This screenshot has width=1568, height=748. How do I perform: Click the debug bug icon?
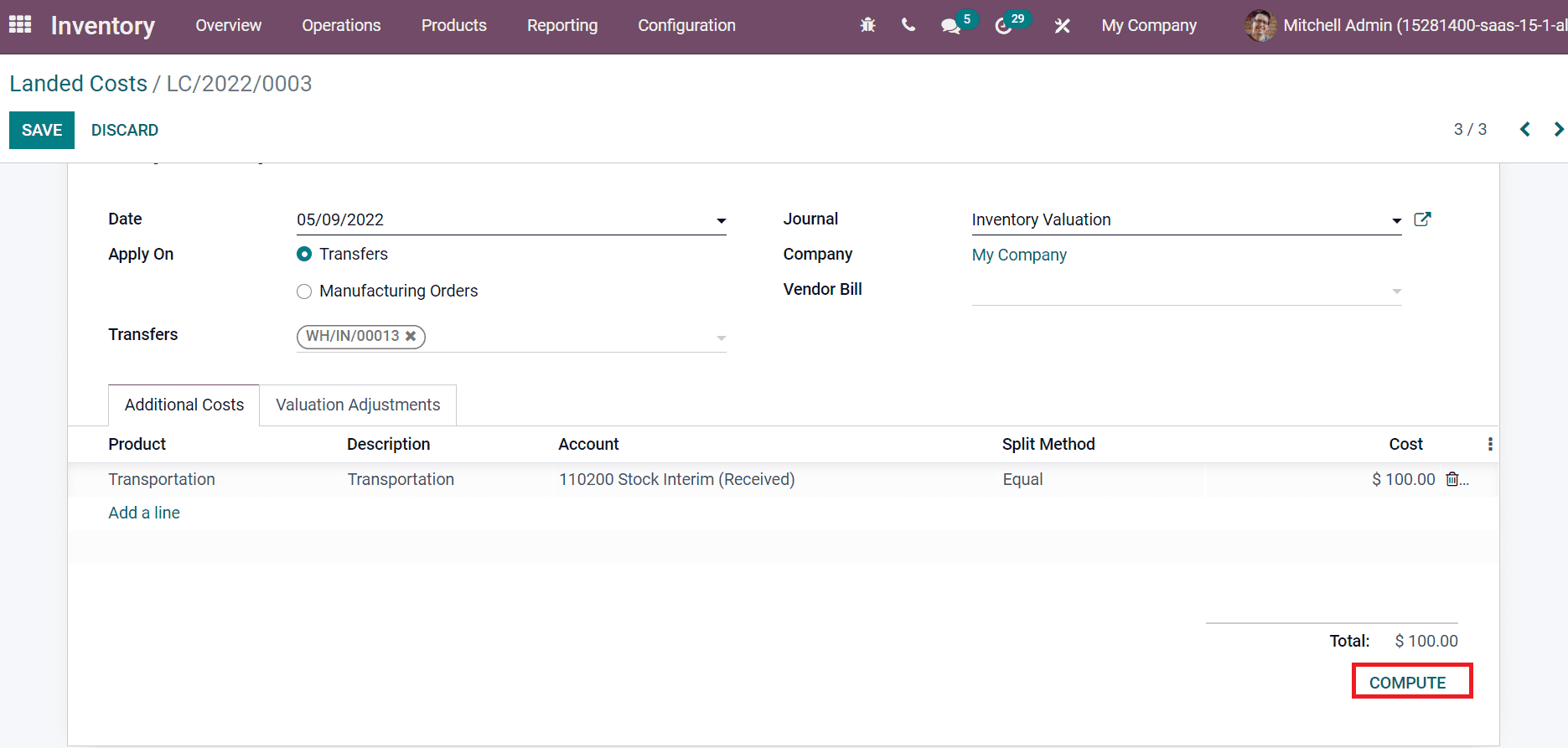pyautogui.click(x=867, y=25)
